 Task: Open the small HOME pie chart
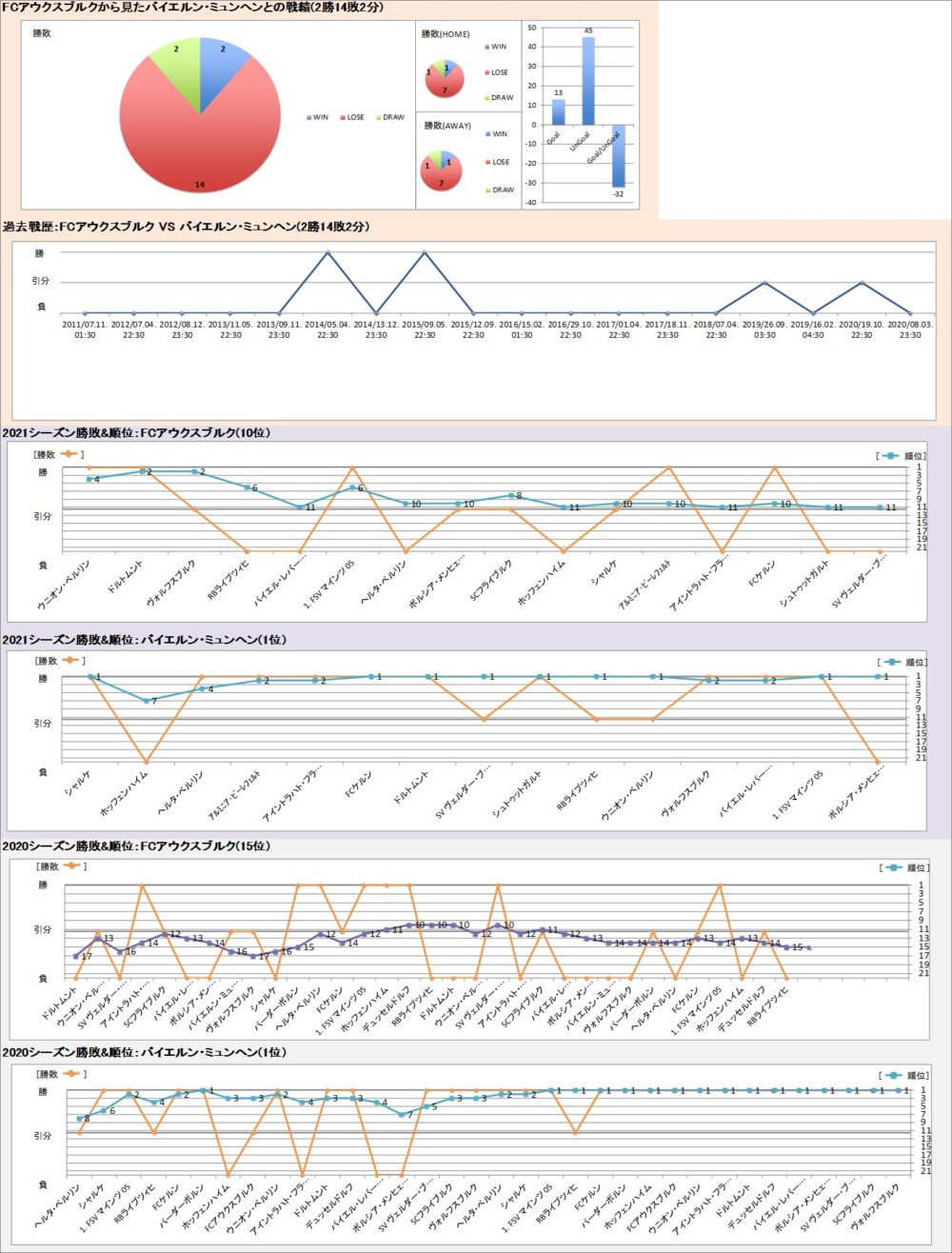click(443, 78)
